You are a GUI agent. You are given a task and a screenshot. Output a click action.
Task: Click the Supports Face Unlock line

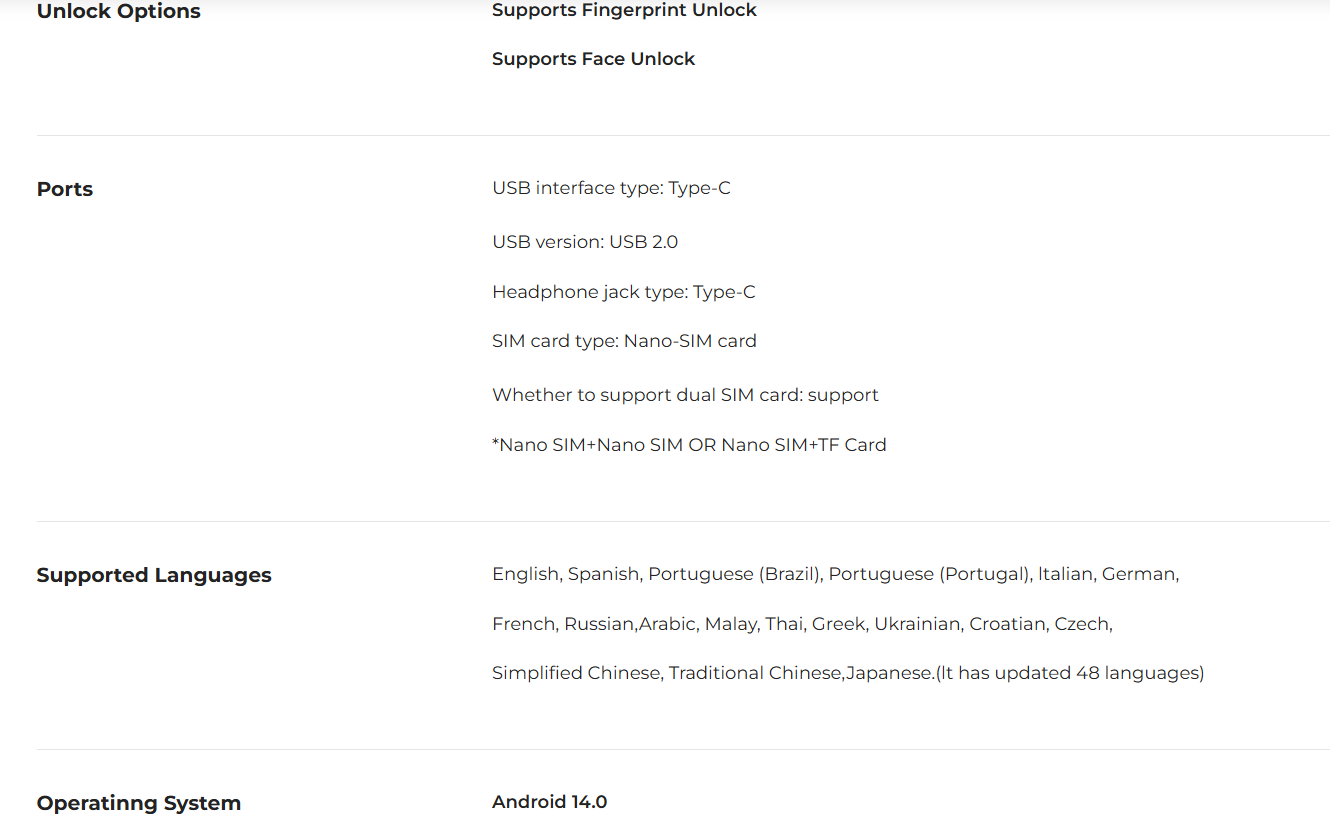(593, 59)
